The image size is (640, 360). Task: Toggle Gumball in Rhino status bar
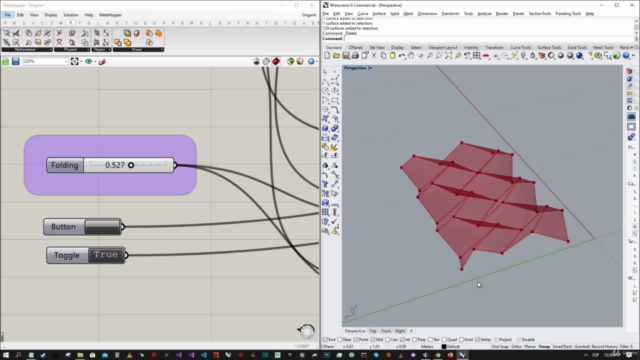[582, 347]
